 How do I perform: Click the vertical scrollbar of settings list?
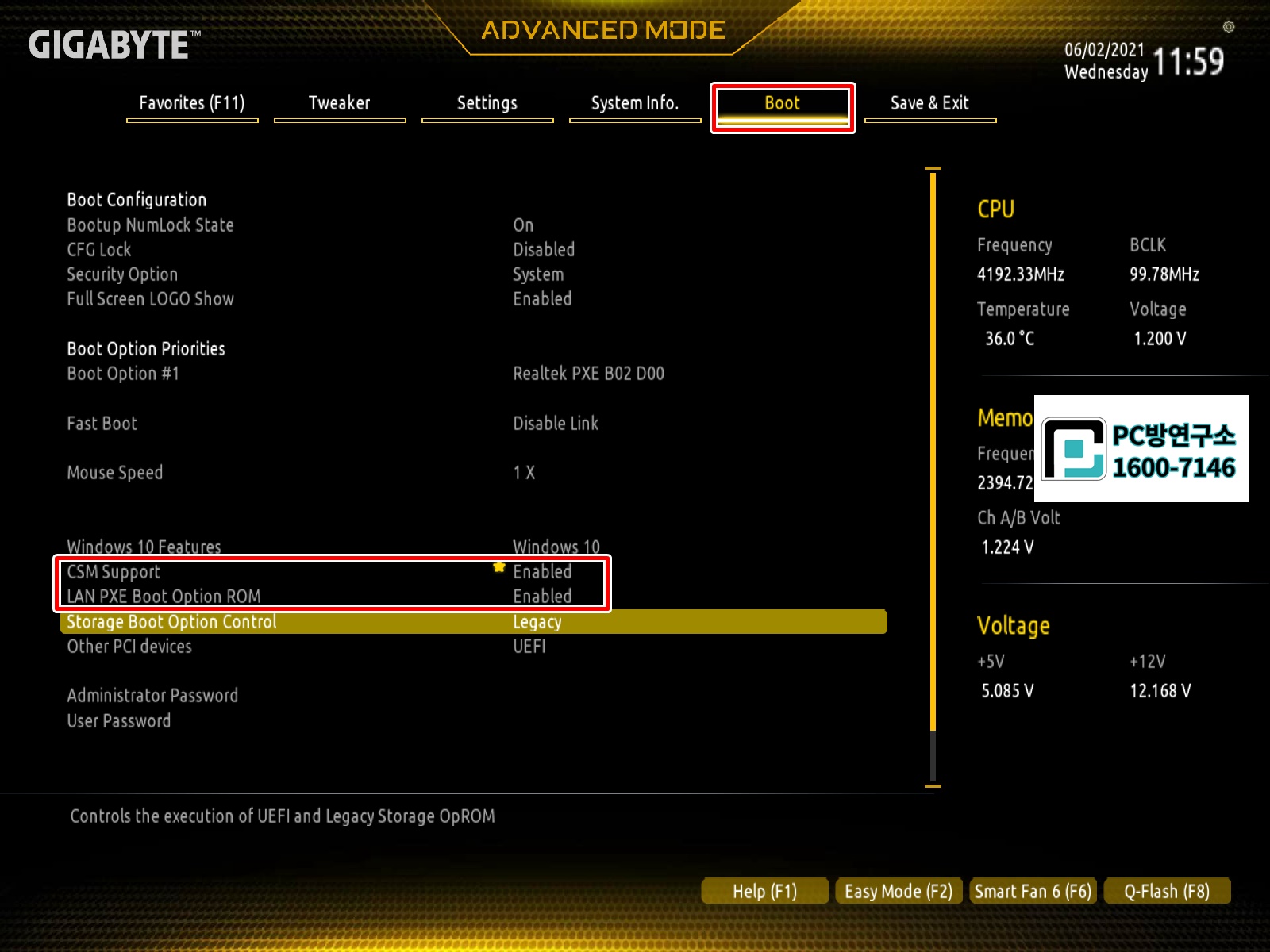(933, 477)
